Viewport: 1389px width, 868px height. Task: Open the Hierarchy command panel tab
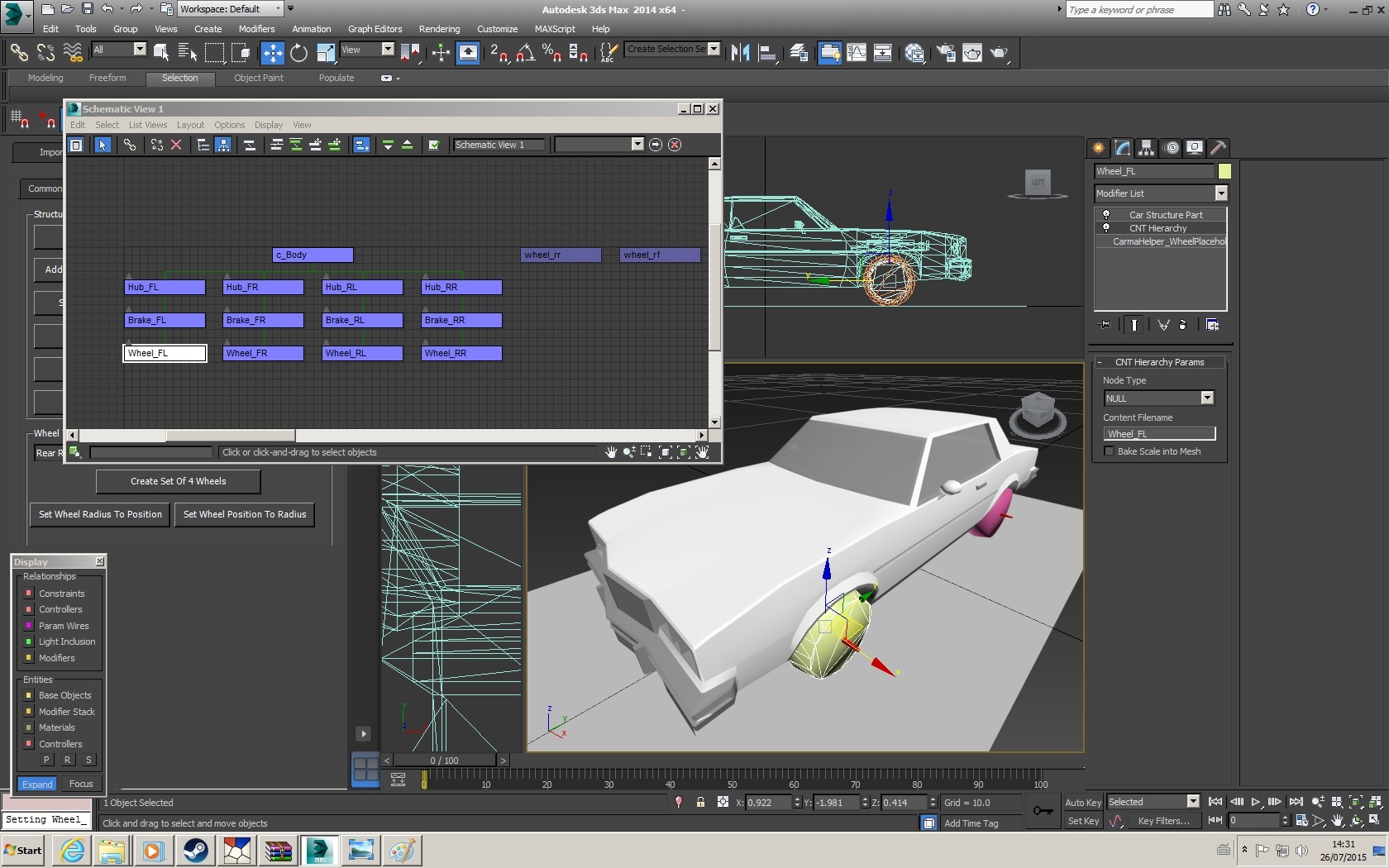[x=1146, y=148]
